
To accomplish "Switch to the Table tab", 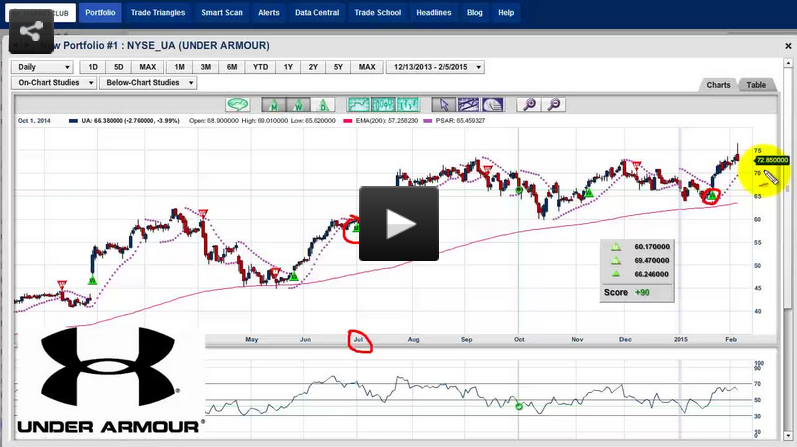I will (x=756, y=85).
